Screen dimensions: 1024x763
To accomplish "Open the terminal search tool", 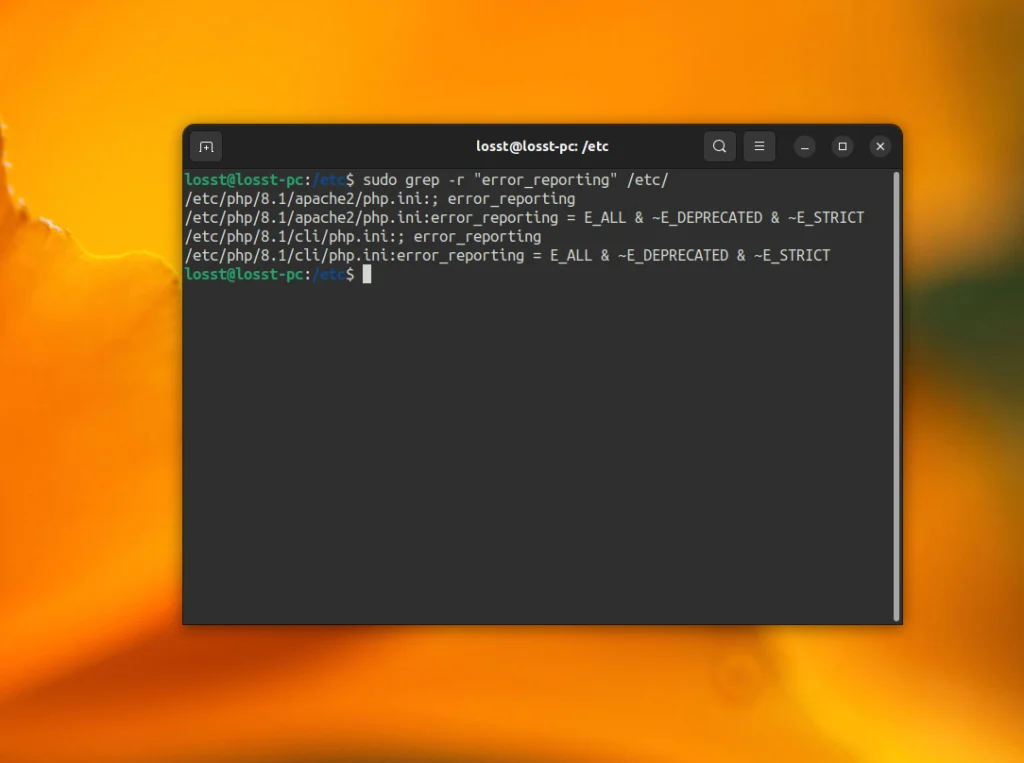I will click(x=720, y=146).
